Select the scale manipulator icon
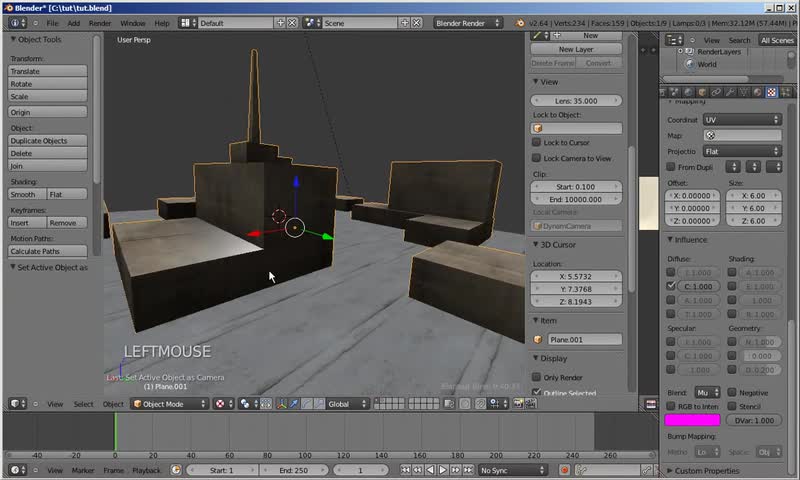Viewport: 800px width, 480px height. pyautogui.click(x=319, y=404)
